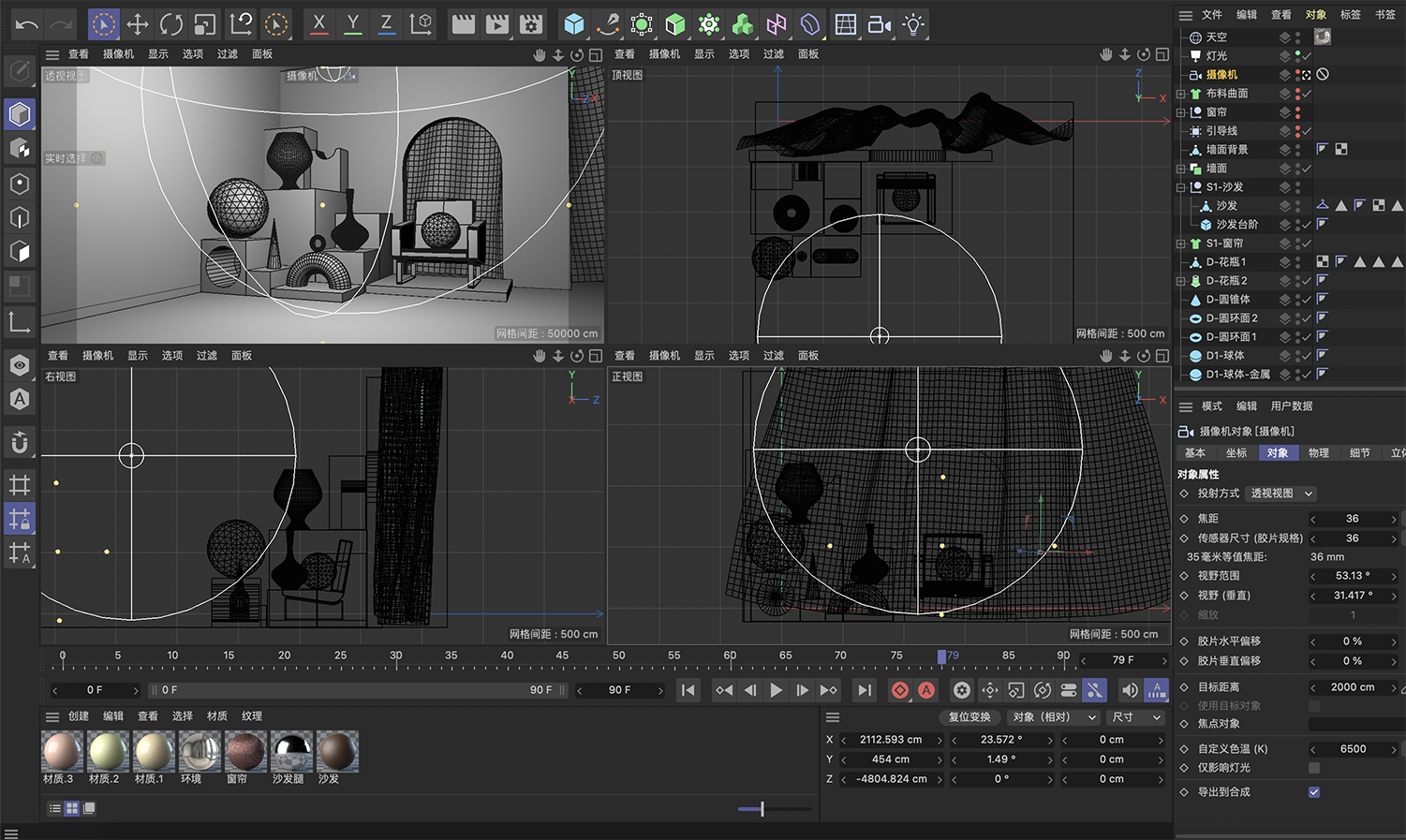Image resolution: width=1406 pixels, height=840 pixels.
Task: Click the Record keyframe button
Action: (899, 690)
